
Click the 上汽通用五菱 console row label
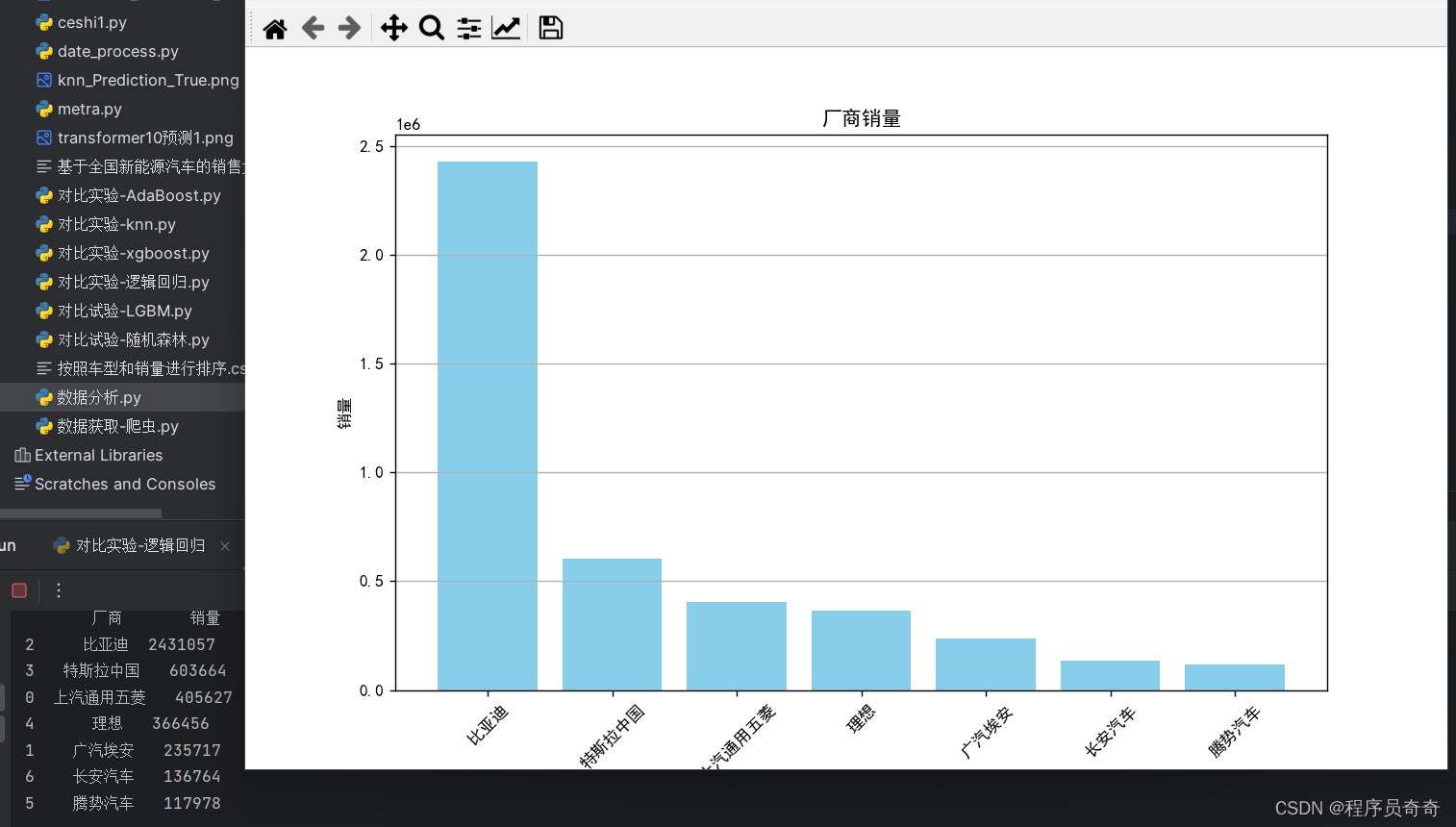pyautogui.click(x=100, y=697)
